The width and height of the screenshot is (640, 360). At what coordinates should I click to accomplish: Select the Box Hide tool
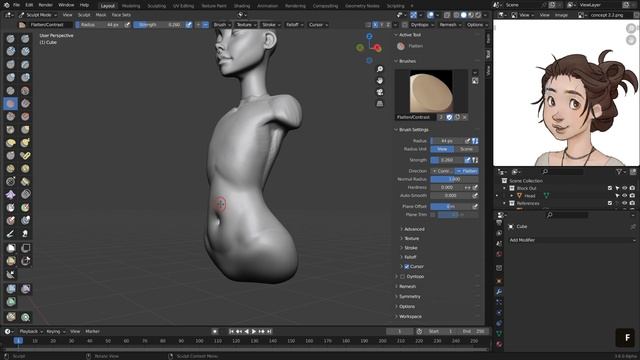point(25,248)
